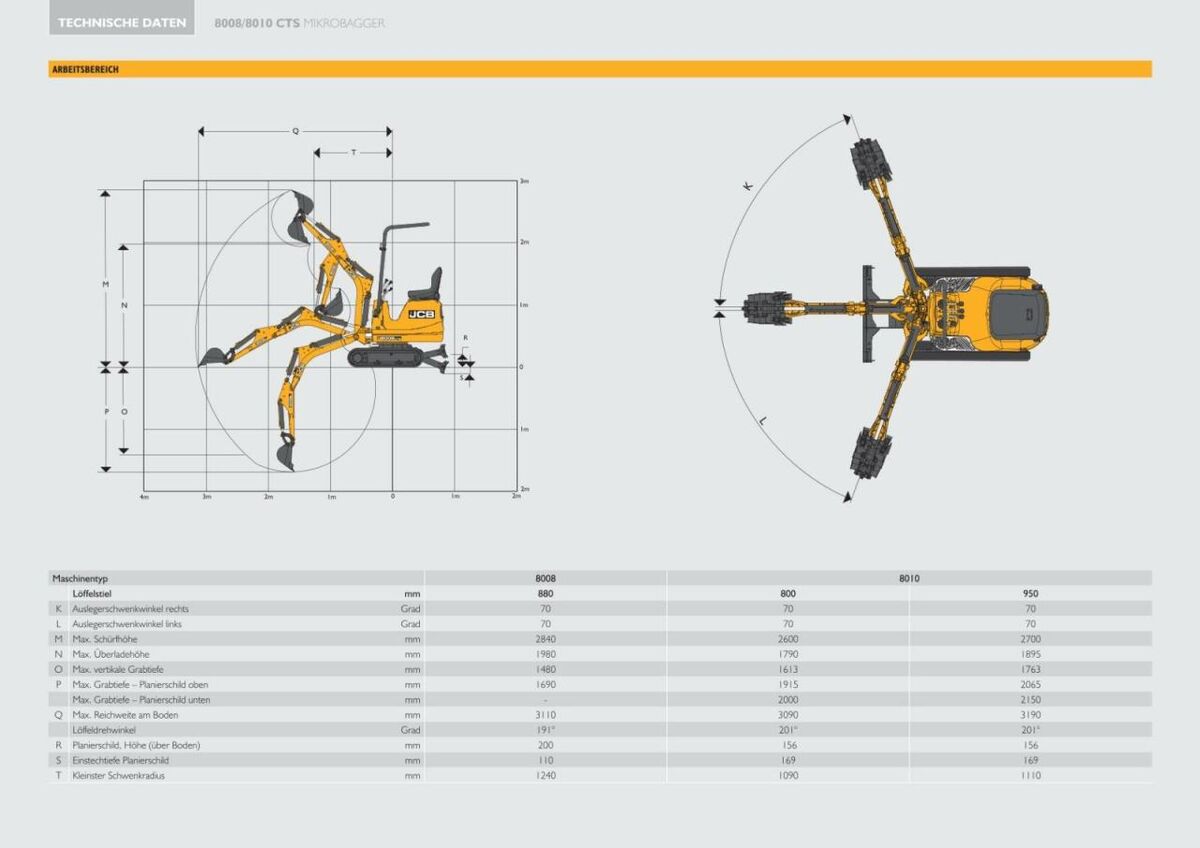
Task: Click the '2840' Schürfhöhe value
Action: click(545, 639)
